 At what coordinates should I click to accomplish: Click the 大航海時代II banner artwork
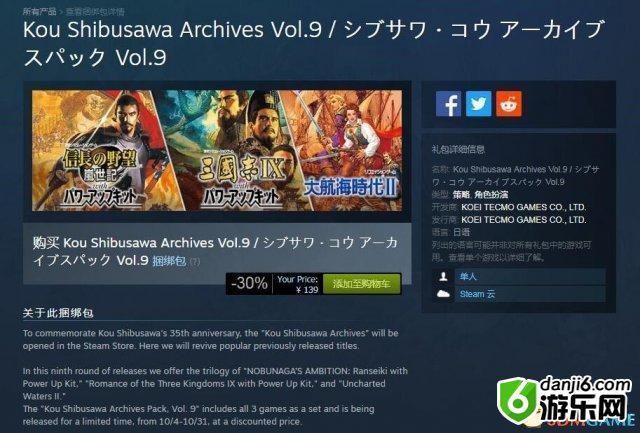tap(351, 150)
